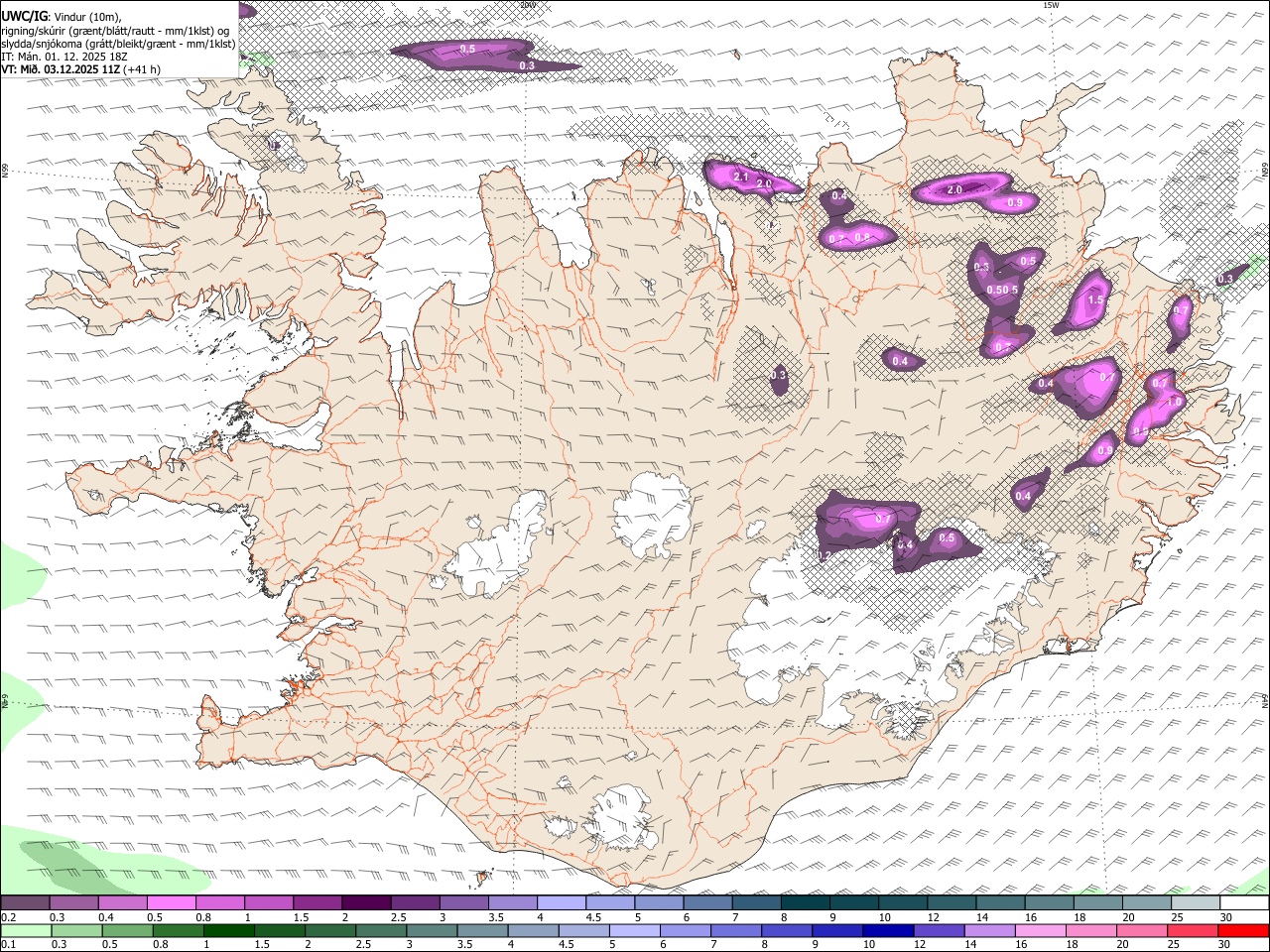Click the 1.5 purple swatch in upper scale
The image size is (1270, 952).
point(317,902)
